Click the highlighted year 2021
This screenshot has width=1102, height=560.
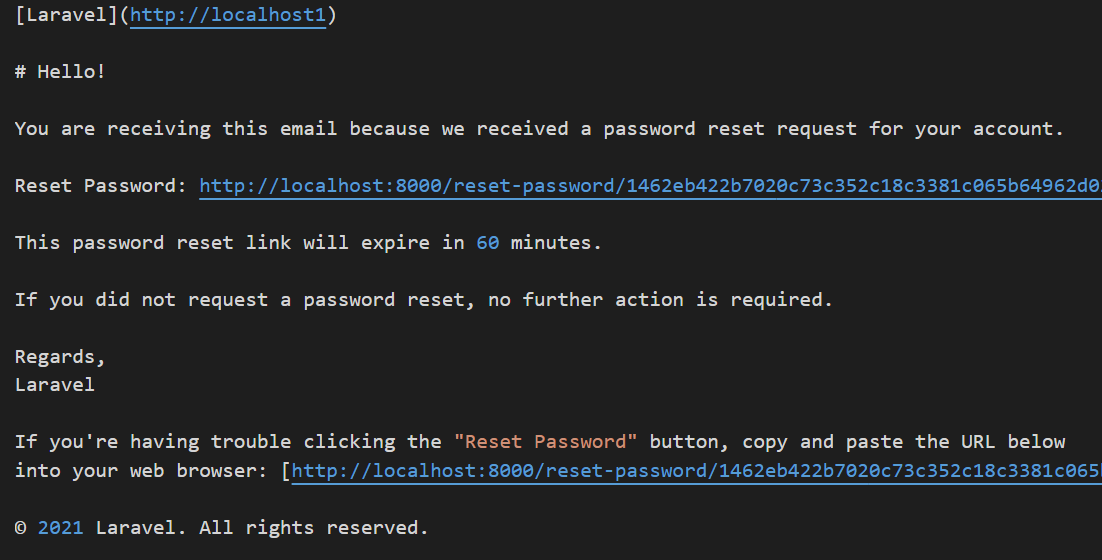(x=60, y=528)
